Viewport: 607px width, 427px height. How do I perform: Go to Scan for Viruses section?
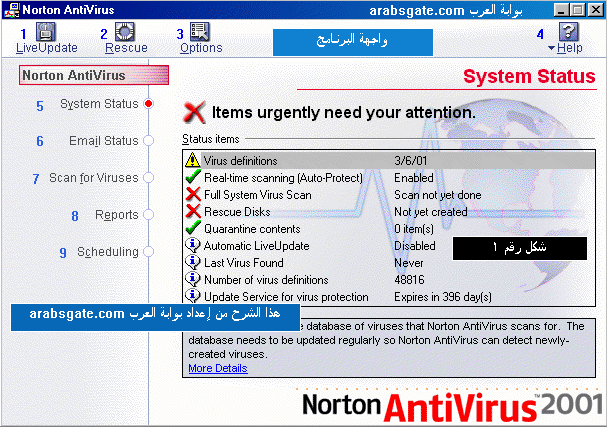(94, 178)
